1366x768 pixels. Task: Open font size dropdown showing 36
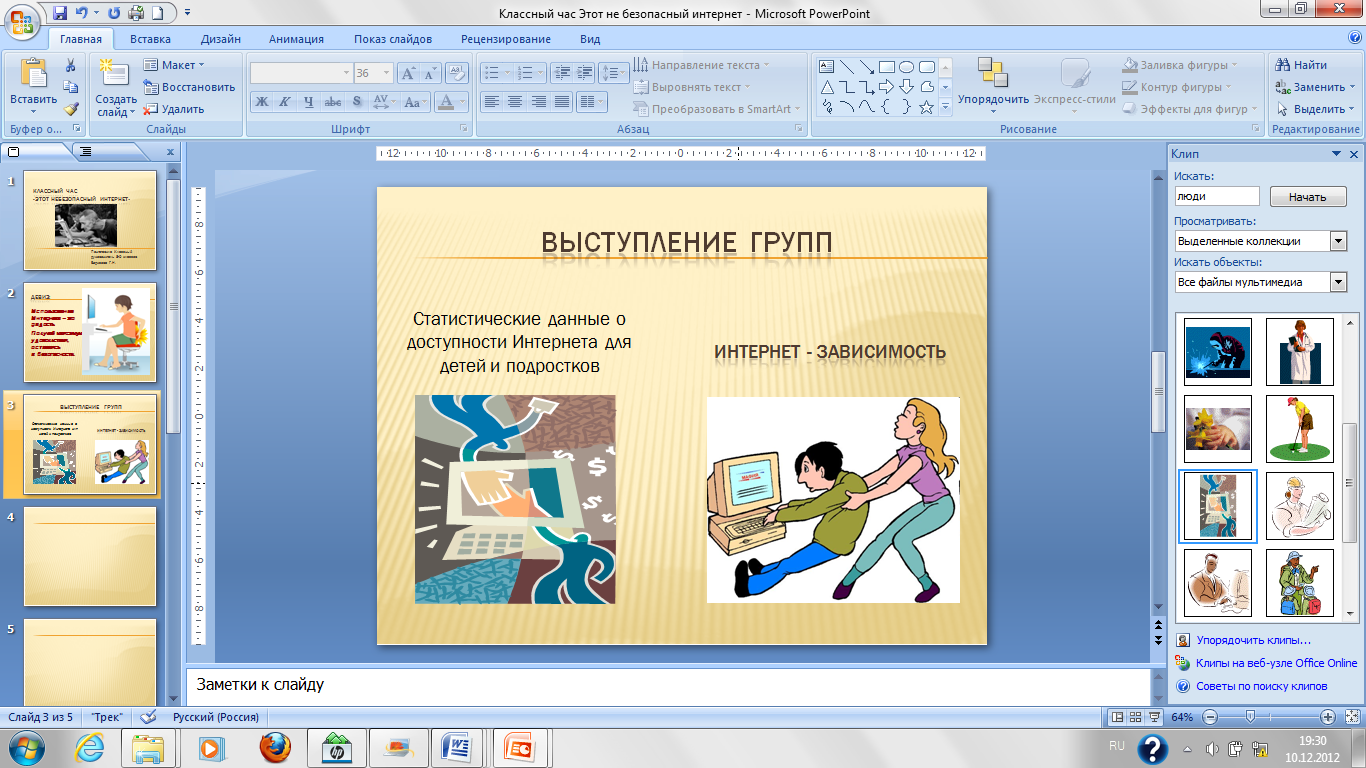click(386, 73)
